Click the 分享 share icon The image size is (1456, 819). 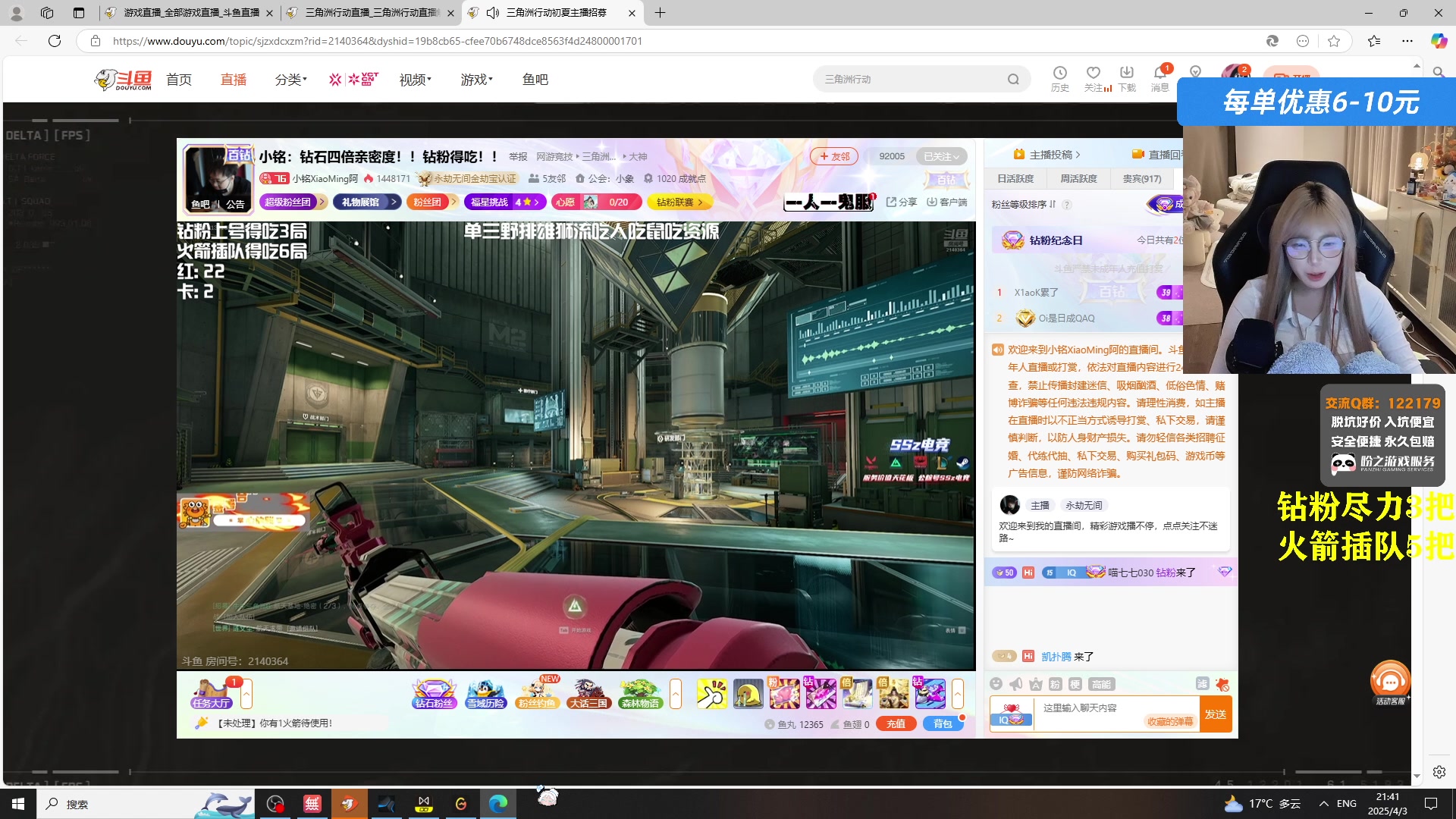(x=902, y=202)
